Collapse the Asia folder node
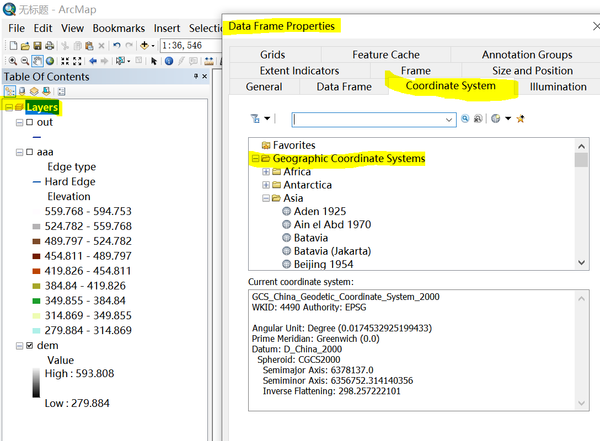600x441 pixels. [x=266, y=199]
